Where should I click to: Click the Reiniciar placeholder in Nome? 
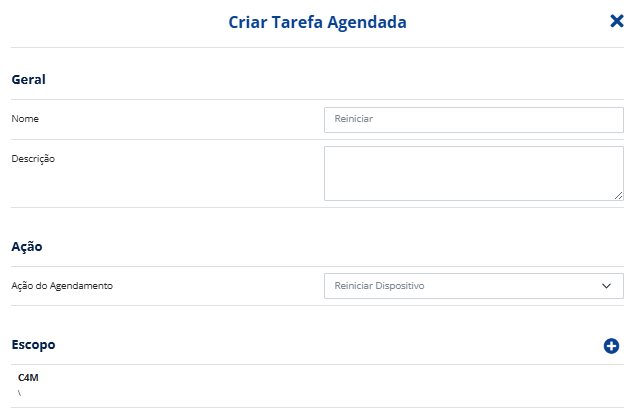(354, 119)
